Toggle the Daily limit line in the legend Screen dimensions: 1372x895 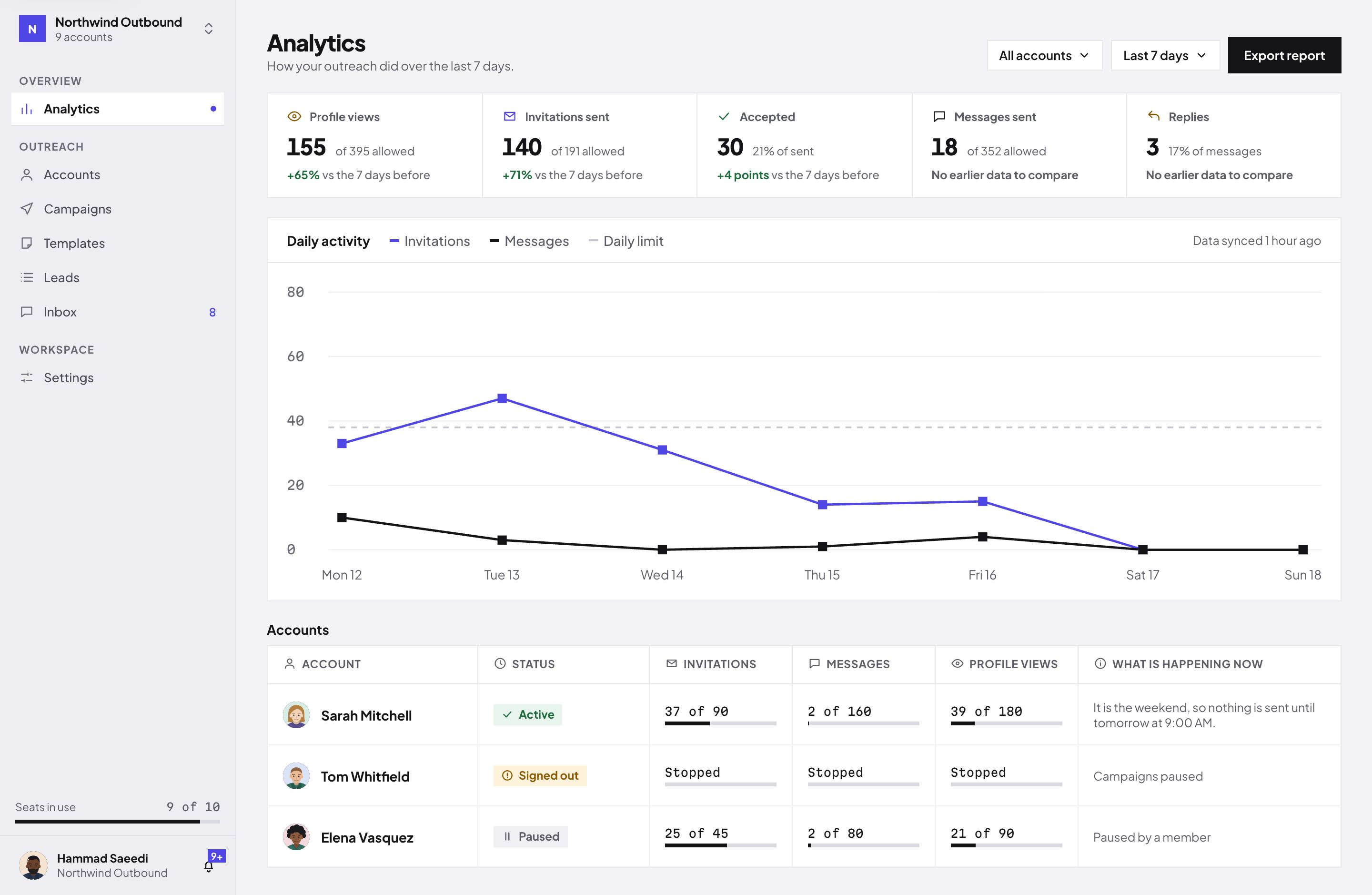626,241
